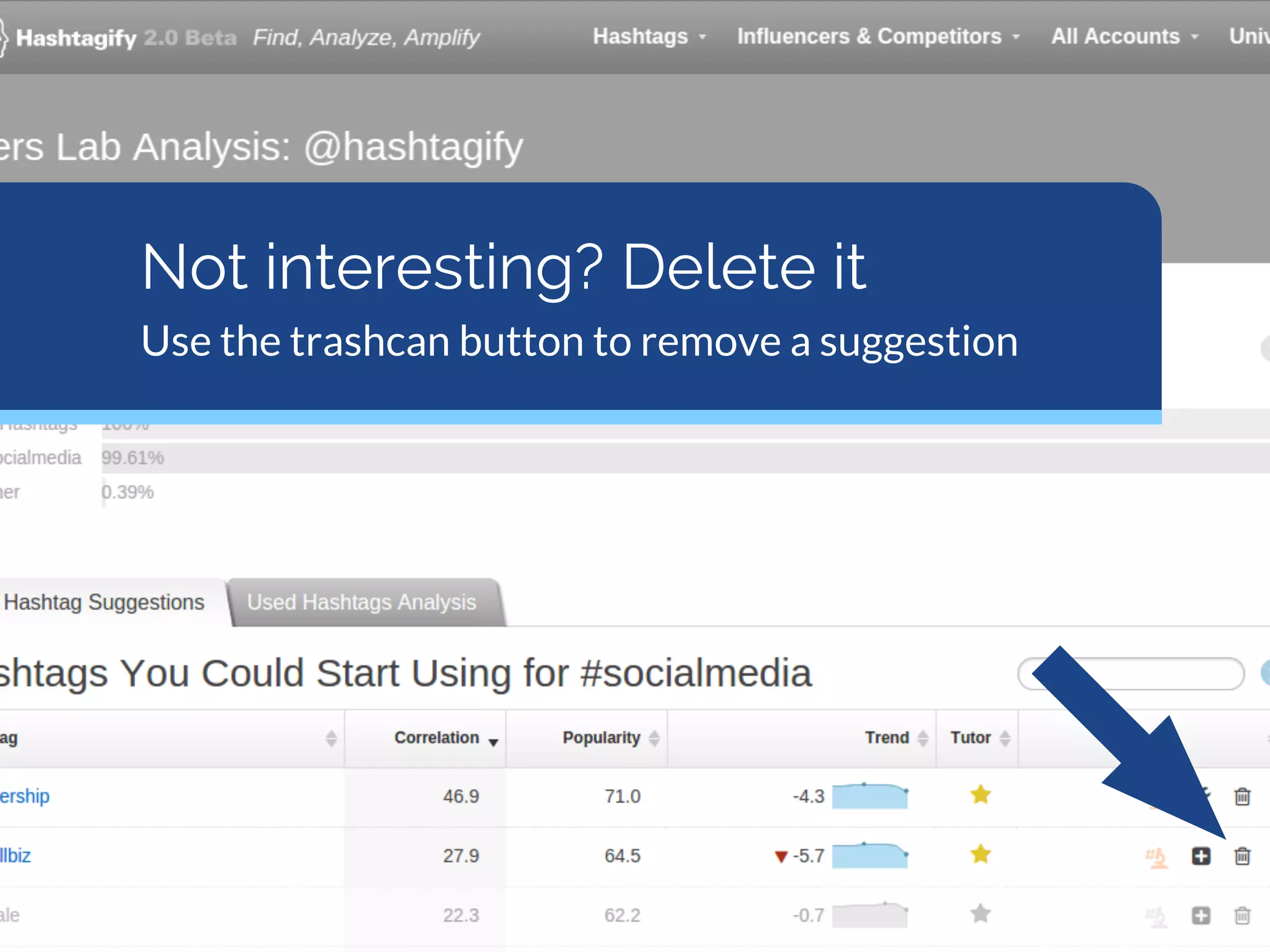Select the 64.5 popularity value
Viewport: 1270px width, 952px height.
tap(623, 856)
